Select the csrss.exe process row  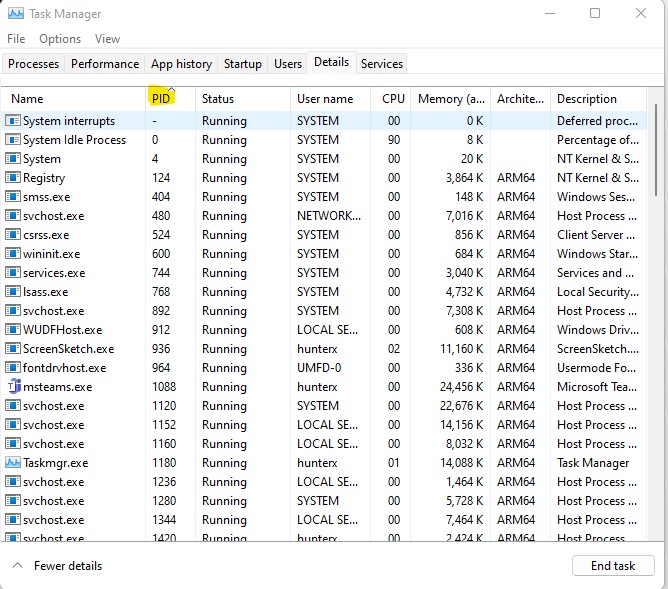(46, 235)
